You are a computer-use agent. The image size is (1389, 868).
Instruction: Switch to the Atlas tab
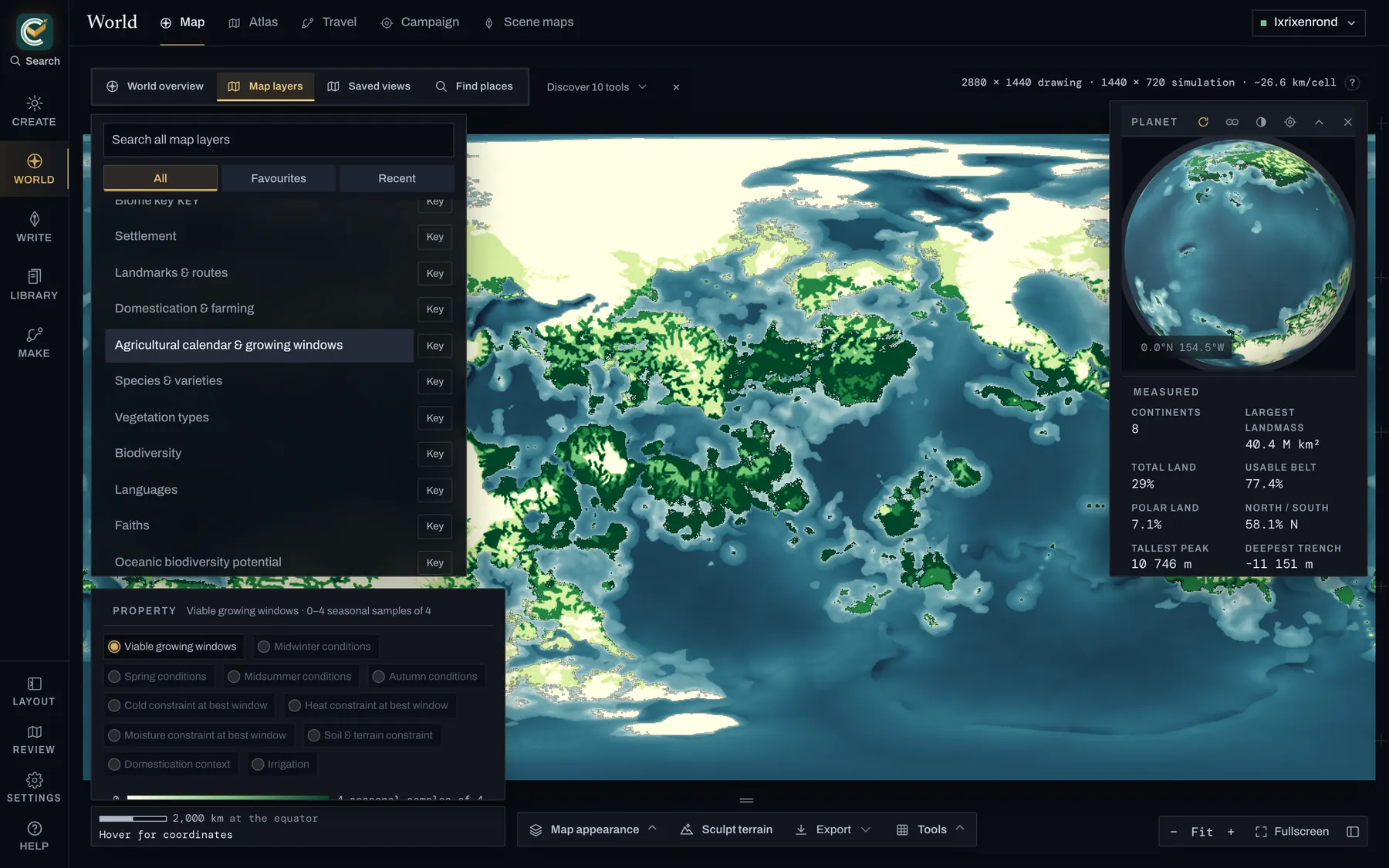253,22
